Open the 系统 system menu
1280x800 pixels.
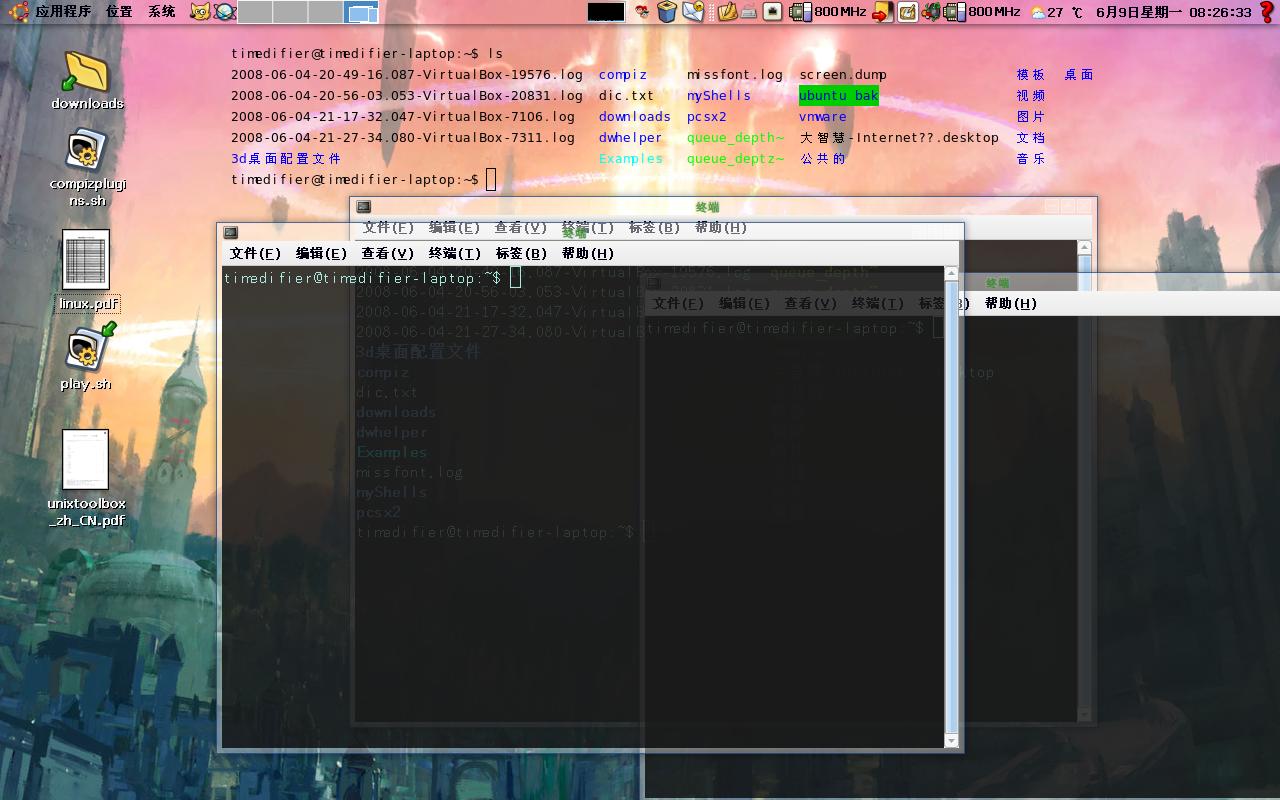161,12
